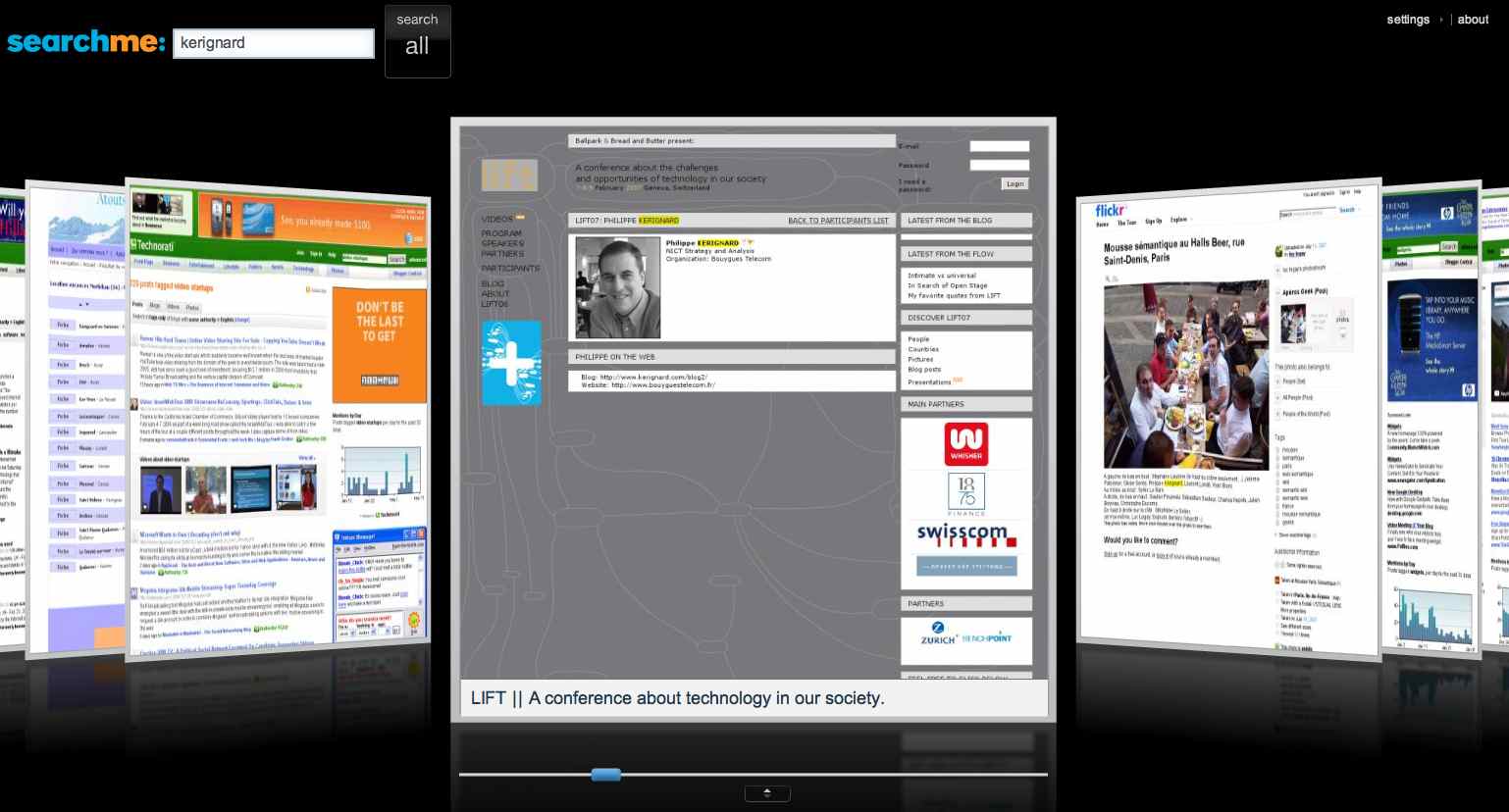Click the orange 'Don't be the last' ad

click(380, 343)
